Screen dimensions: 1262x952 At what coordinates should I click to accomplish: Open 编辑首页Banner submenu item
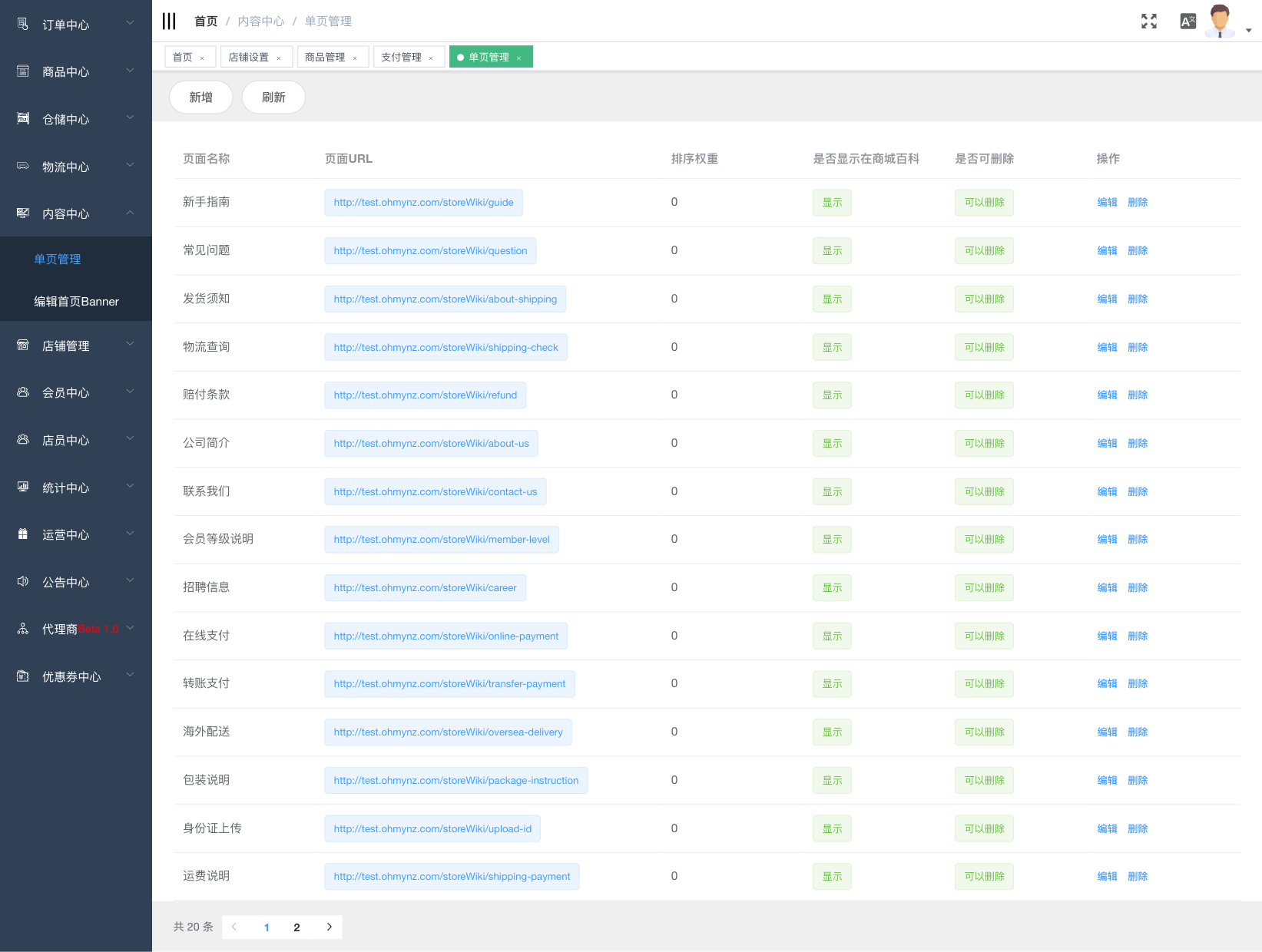click(x=76, y=302)
